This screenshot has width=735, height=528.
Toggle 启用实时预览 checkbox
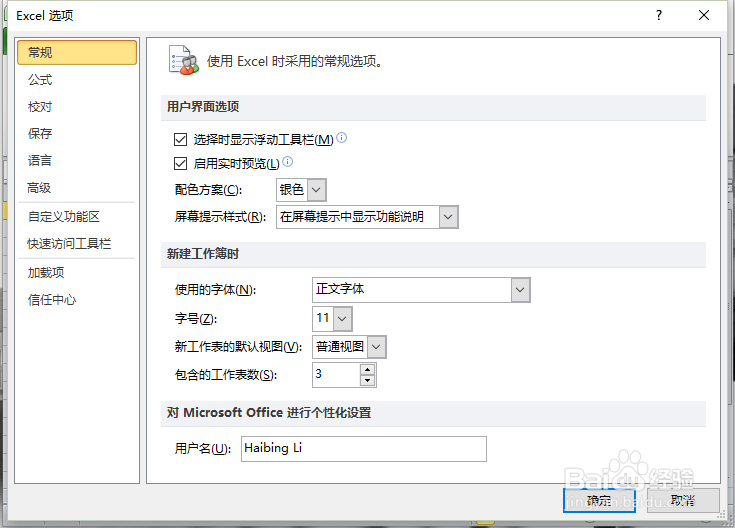[x=180, y=163]
